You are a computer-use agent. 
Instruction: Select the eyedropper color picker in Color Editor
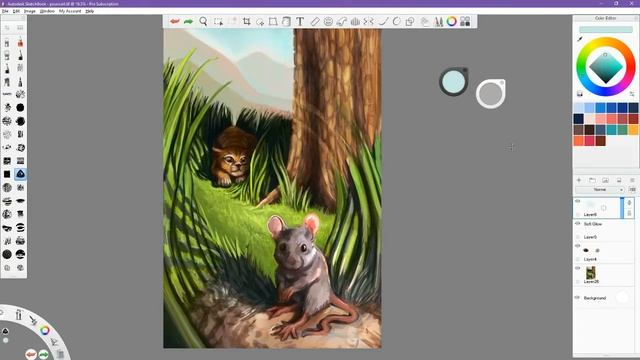pos(580,39)
